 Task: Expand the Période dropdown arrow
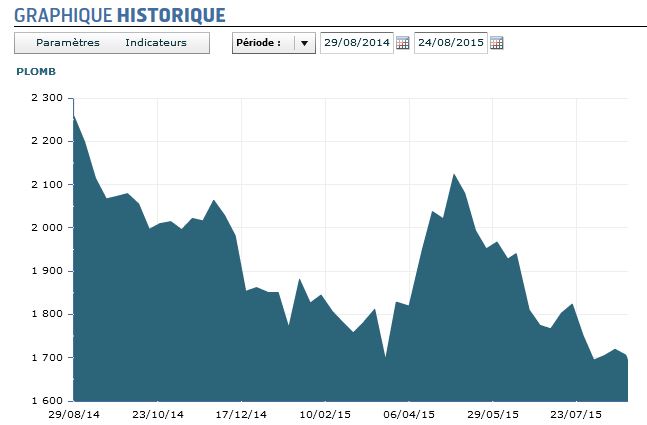[x=304, y=43]
